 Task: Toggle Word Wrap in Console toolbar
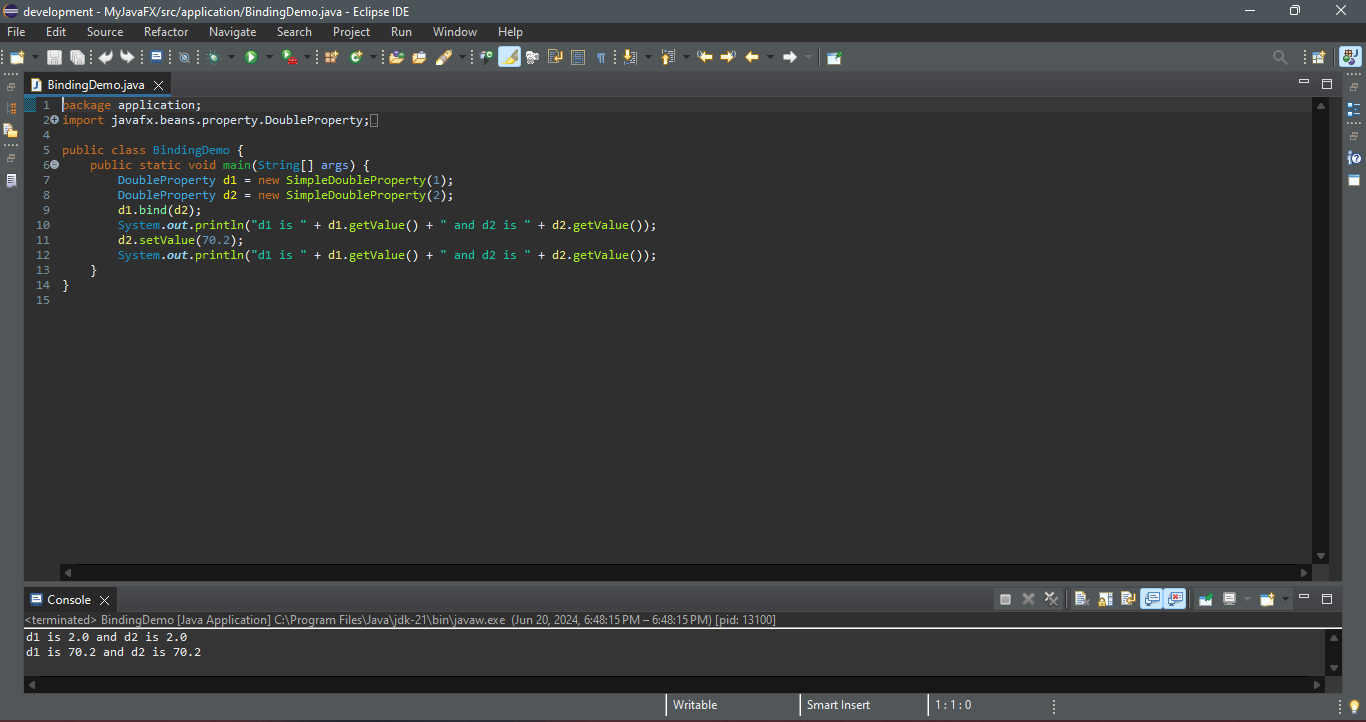pos(1128,599)
